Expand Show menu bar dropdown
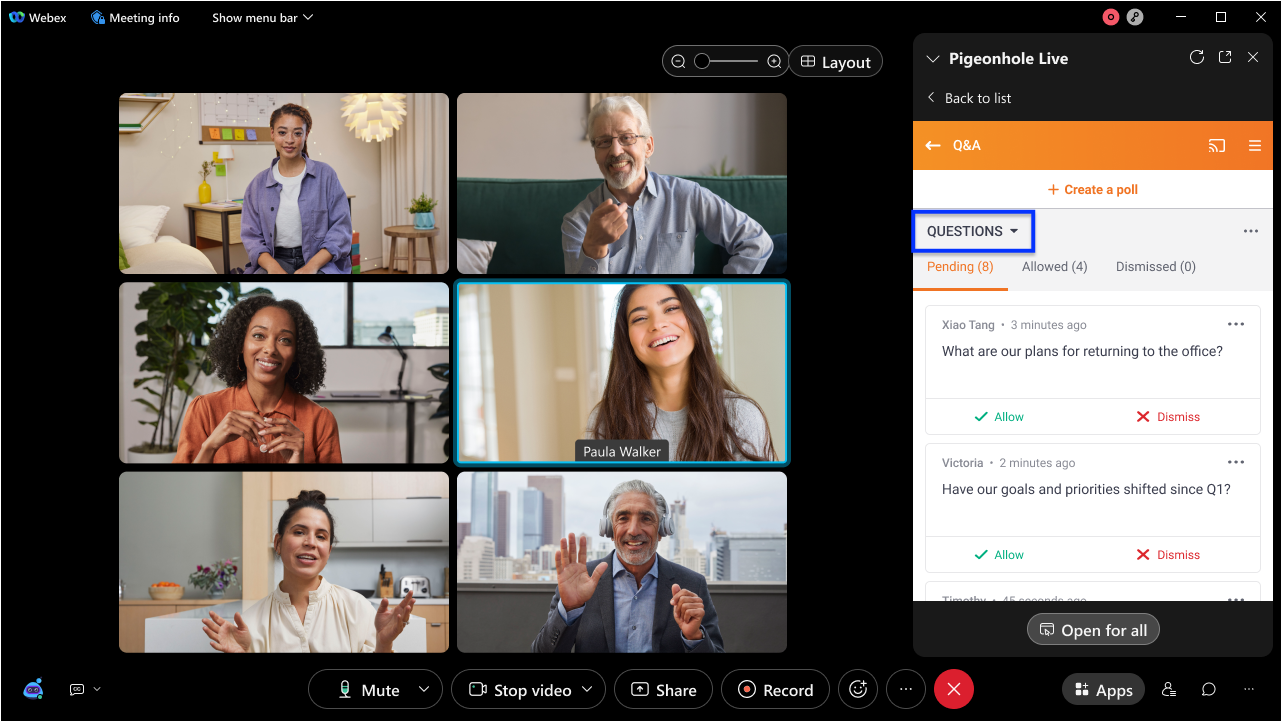1282x722 pixels. click(262, 17)
